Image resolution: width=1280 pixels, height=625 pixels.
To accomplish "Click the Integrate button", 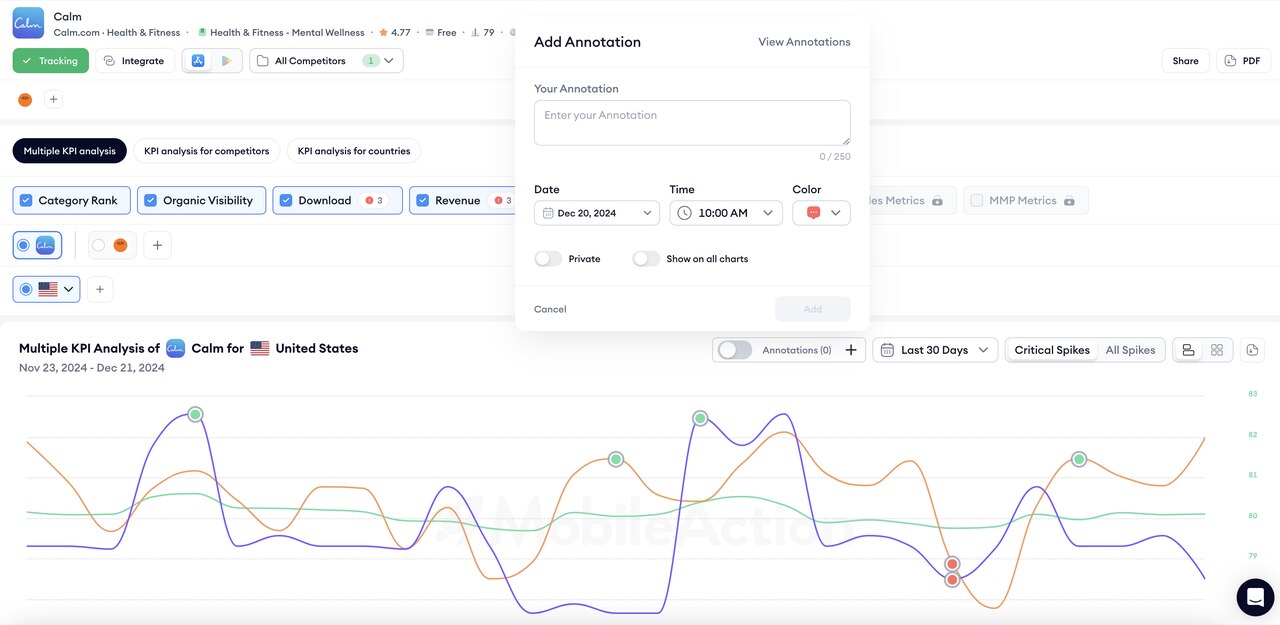I will click(135, 61).
